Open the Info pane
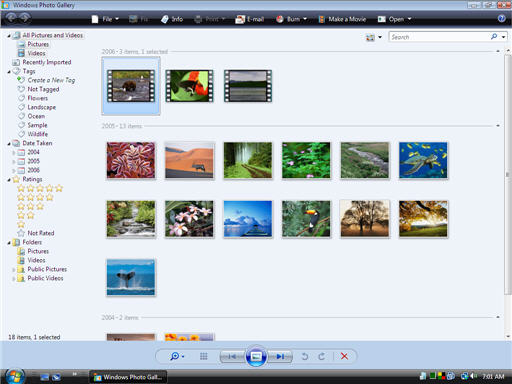This screenshot has width=512, height=384. [x=172, y=19]
